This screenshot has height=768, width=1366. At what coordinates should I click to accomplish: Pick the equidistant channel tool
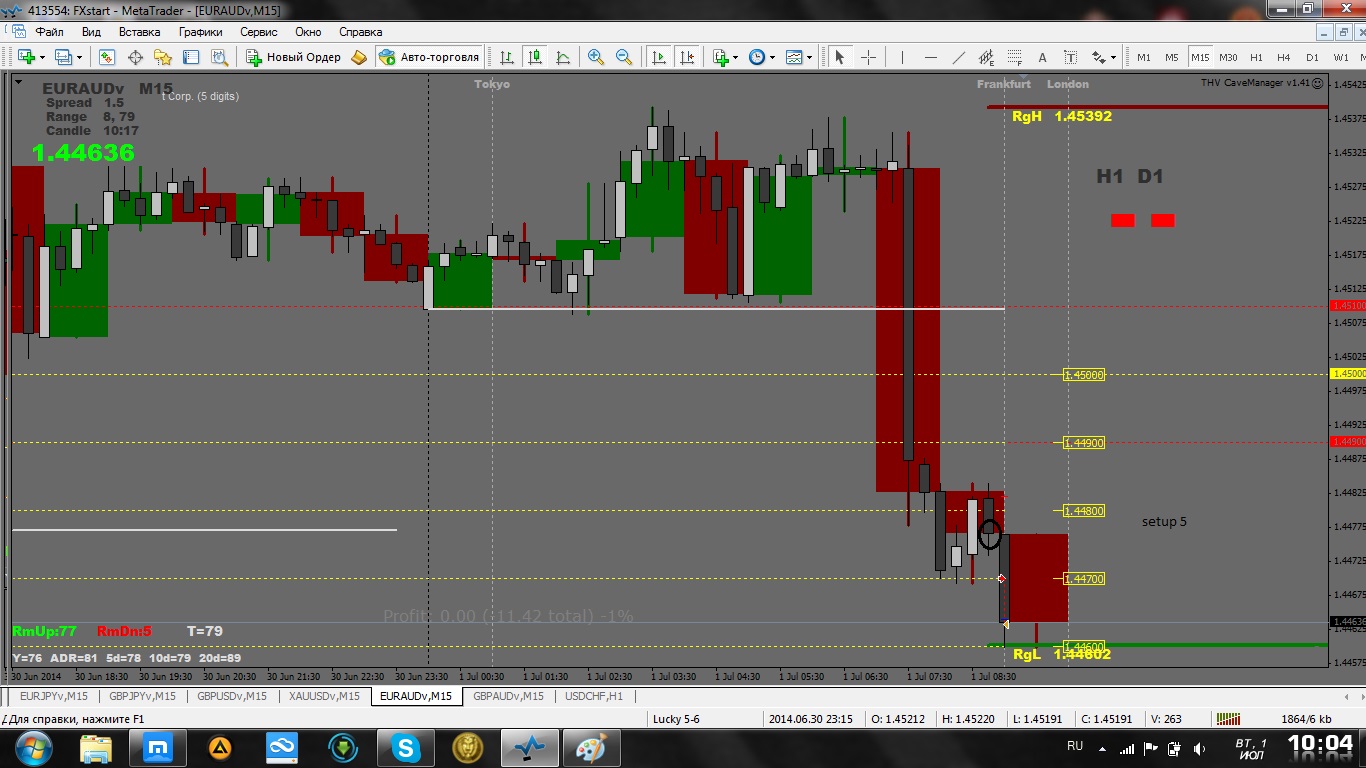pyautogui.click(x=986, y=57)
